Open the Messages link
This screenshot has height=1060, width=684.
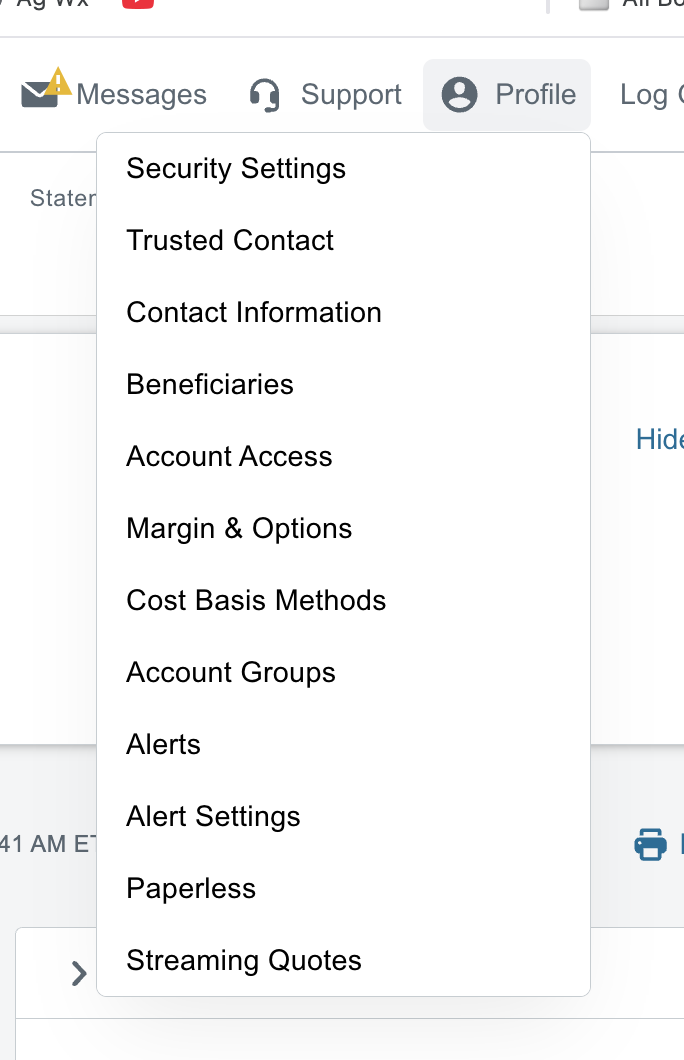pos(141,95)
